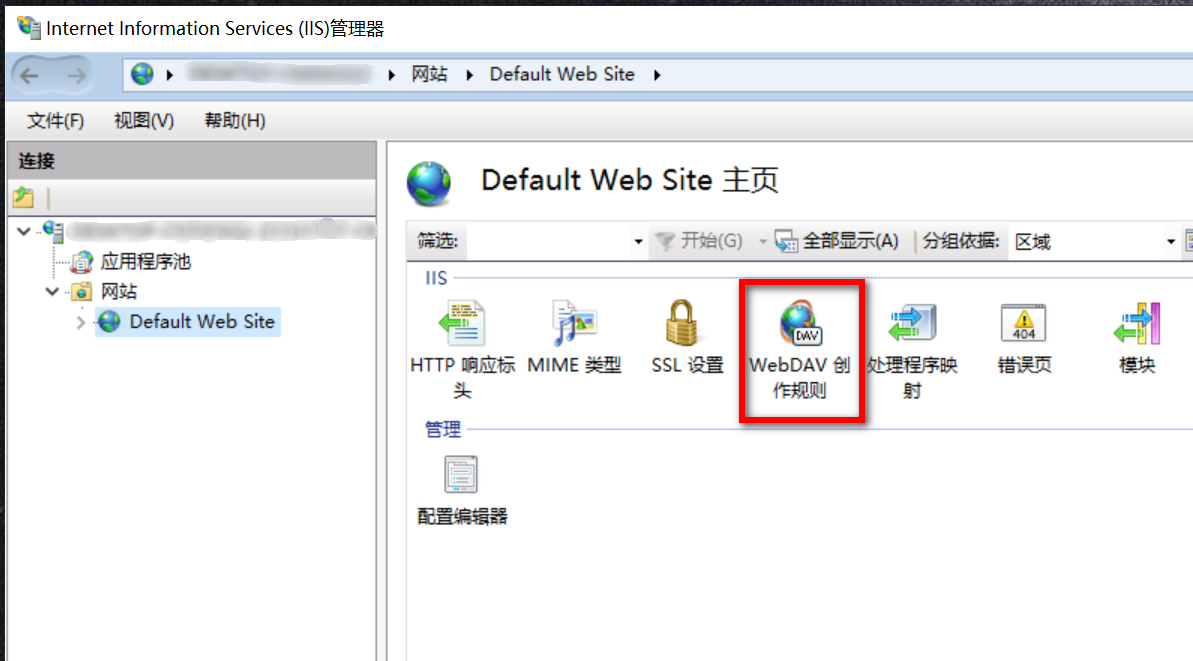Select 应用程序池 in the connections tree

pos(145,262)
